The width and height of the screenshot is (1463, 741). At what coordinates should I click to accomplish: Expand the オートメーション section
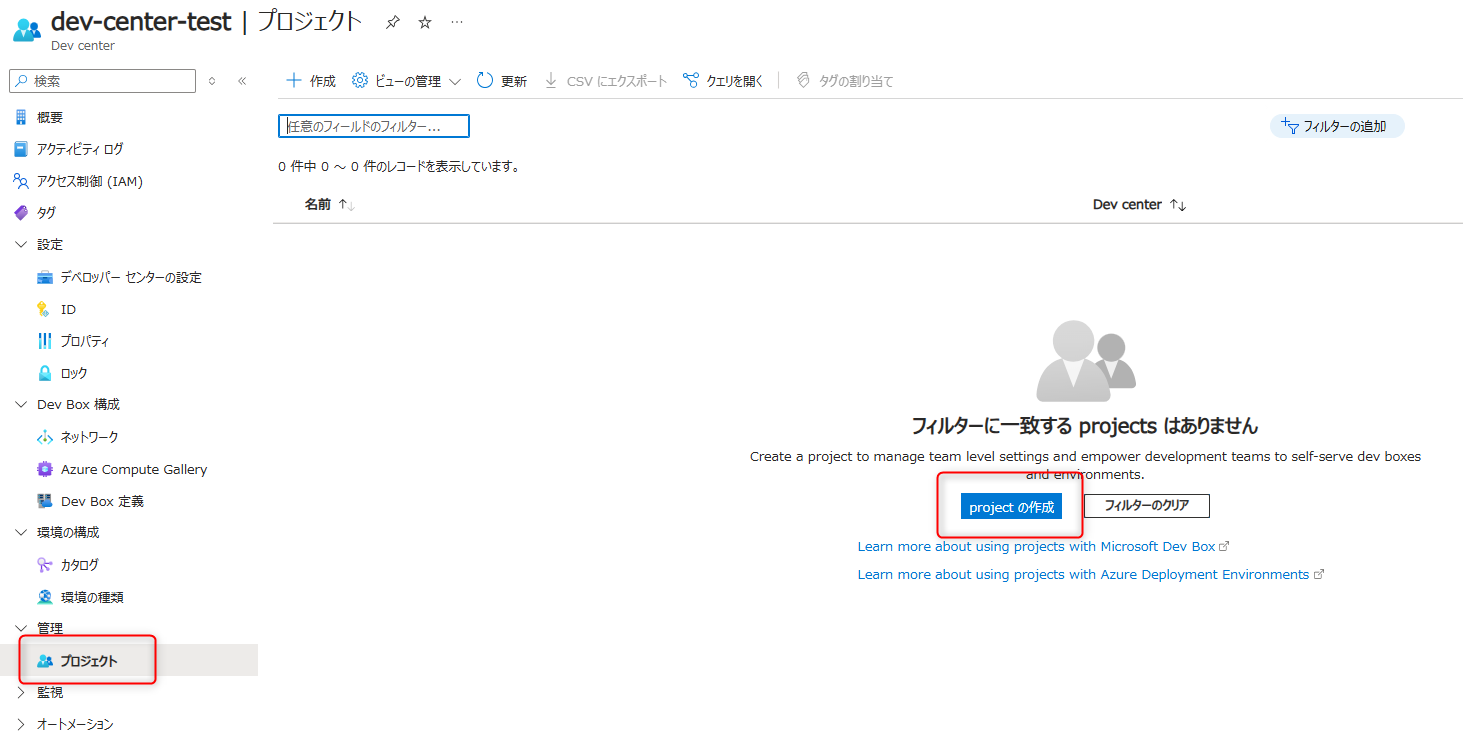pyautogui.click(x=21, y=724)
